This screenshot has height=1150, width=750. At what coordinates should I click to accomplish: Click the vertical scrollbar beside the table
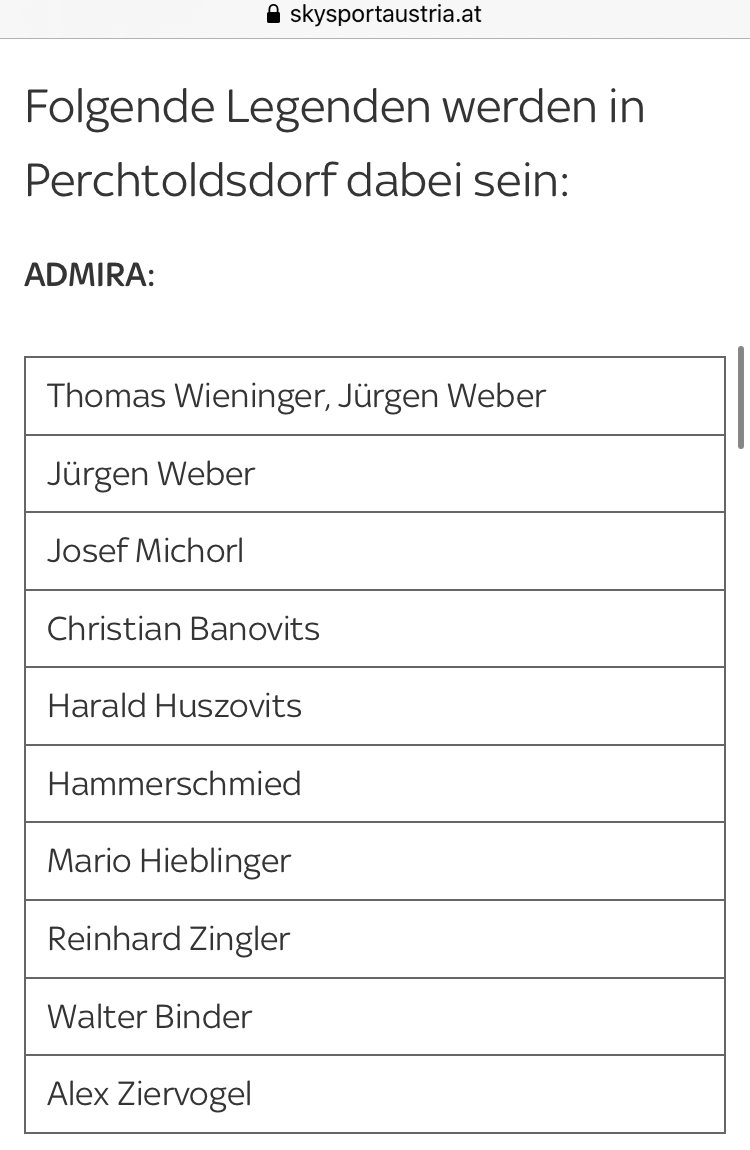[743, 398]
